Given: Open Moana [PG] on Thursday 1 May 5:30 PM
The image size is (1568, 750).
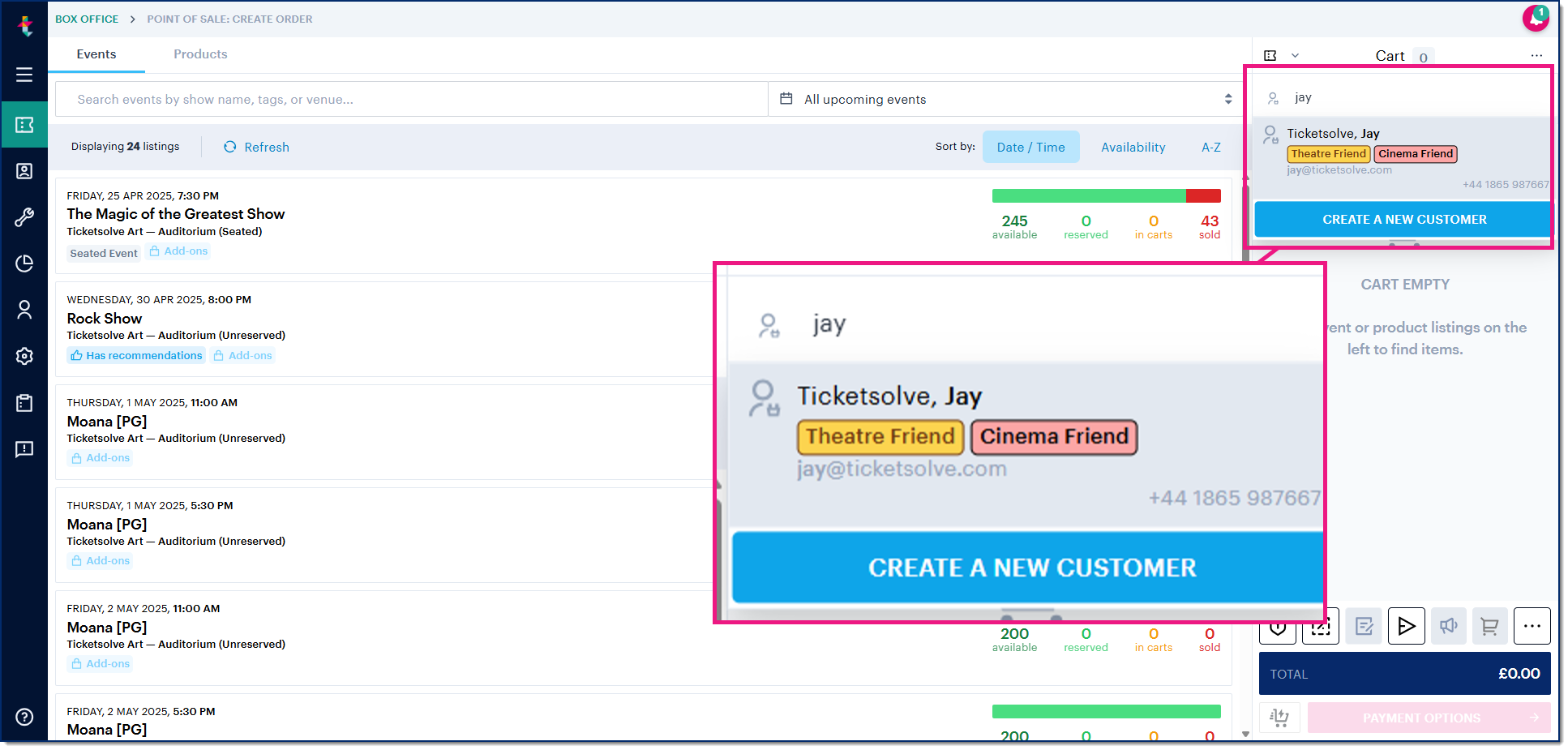Looking at the screenshot, I should [107, 525].
